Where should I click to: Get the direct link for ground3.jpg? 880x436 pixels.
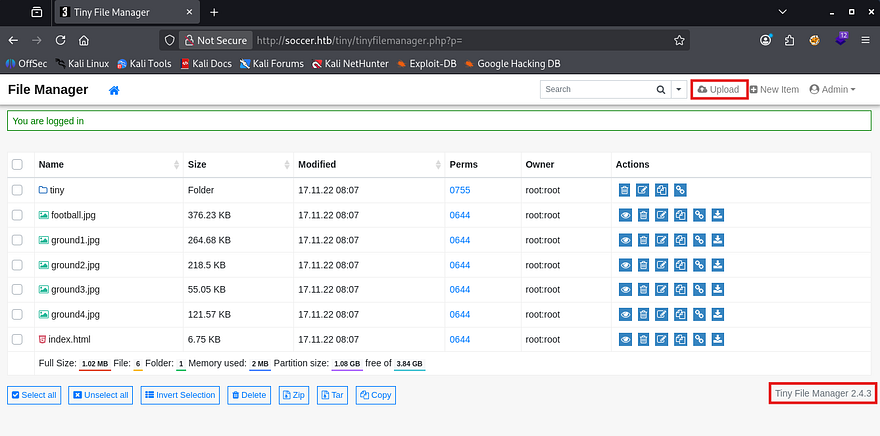[698, 290]
